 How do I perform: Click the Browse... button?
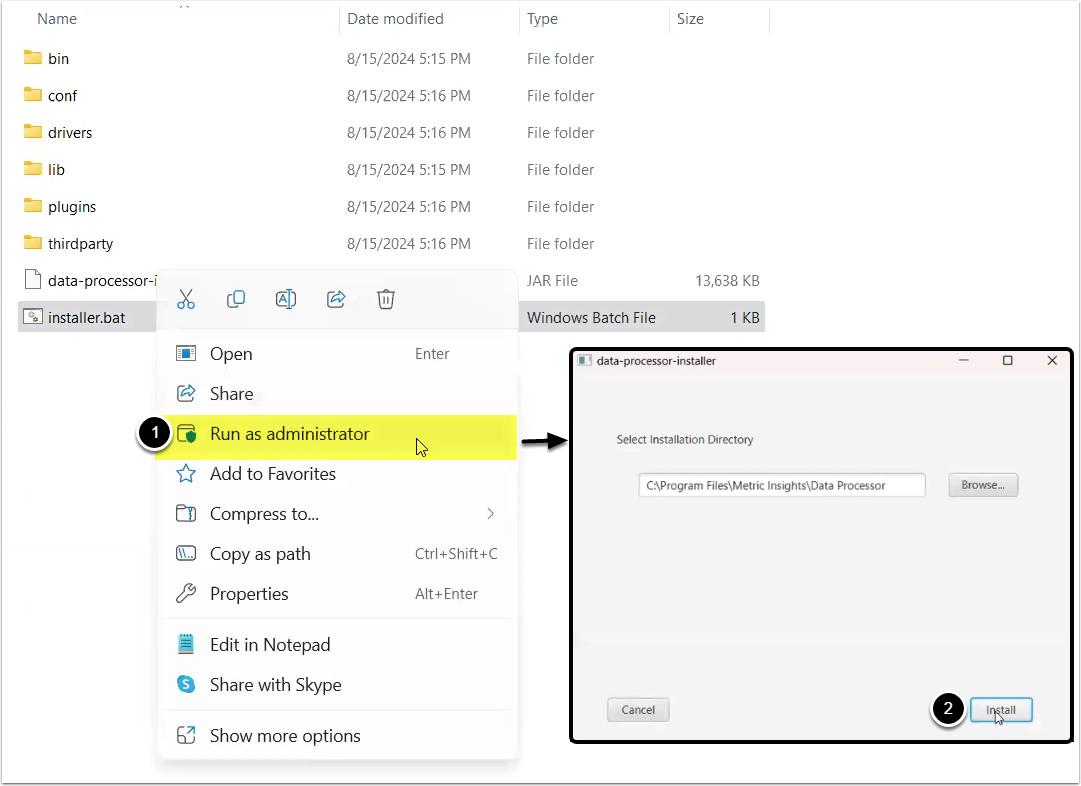982,485
